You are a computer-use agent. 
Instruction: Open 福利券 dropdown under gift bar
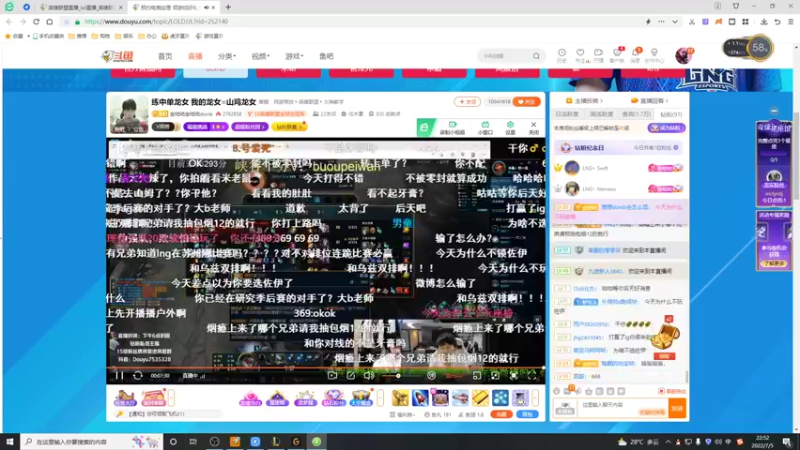[x=403, y=415]
